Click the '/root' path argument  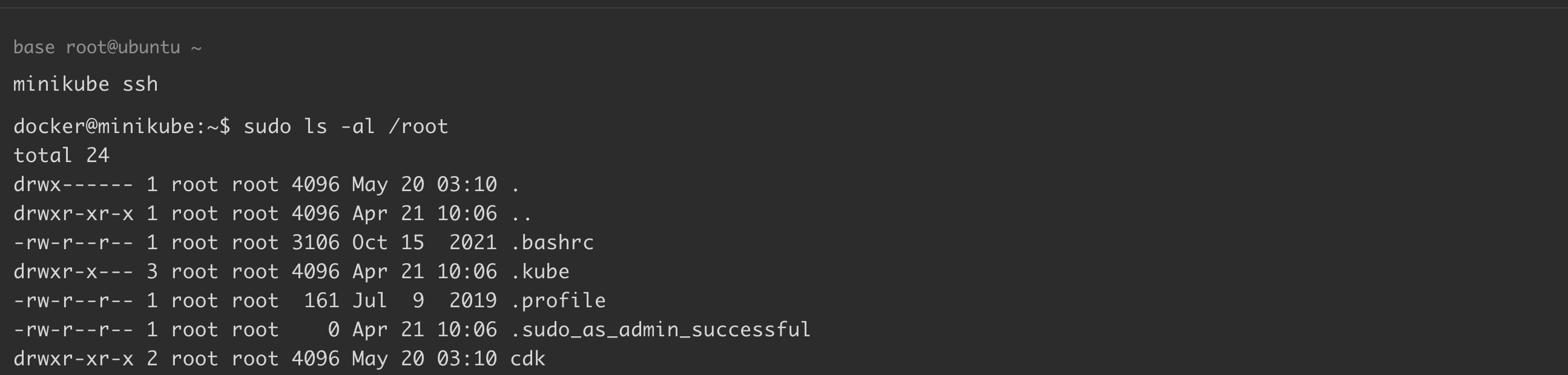coord(418,126)
